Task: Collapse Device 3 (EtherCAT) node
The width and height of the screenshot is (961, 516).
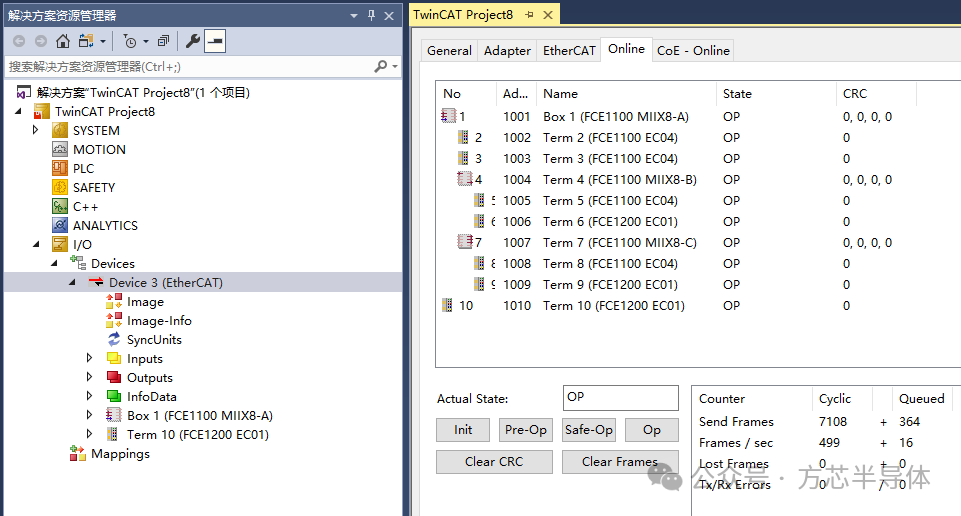Action: tap(72, 283)
